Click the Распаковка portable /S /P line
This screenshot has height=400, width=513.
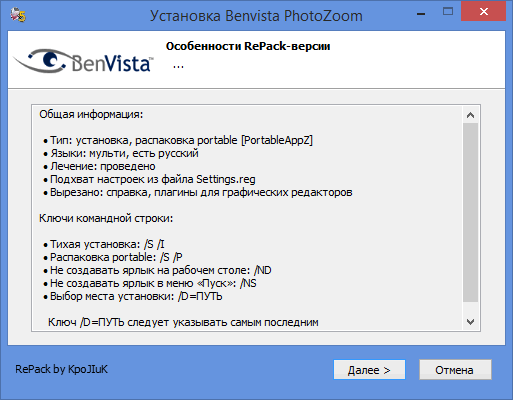coord(113,257)
